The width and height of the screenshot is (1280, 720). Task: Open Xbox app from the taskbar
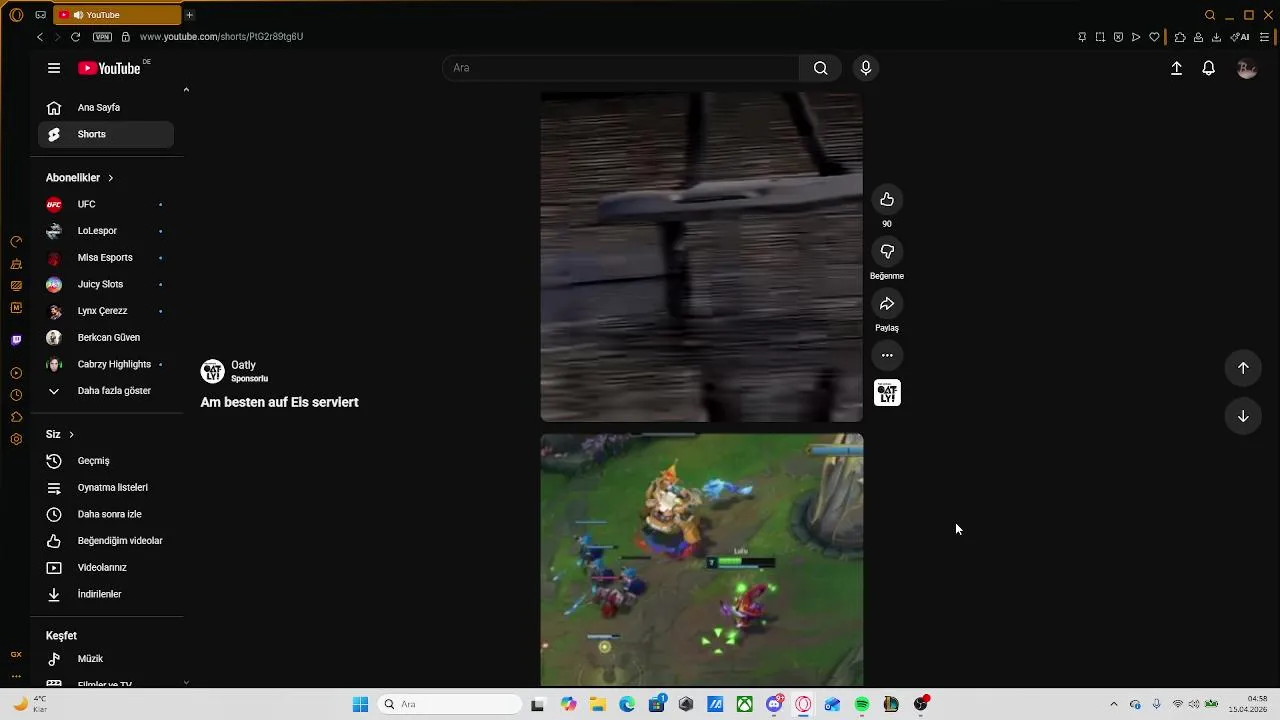click(745, 704)
